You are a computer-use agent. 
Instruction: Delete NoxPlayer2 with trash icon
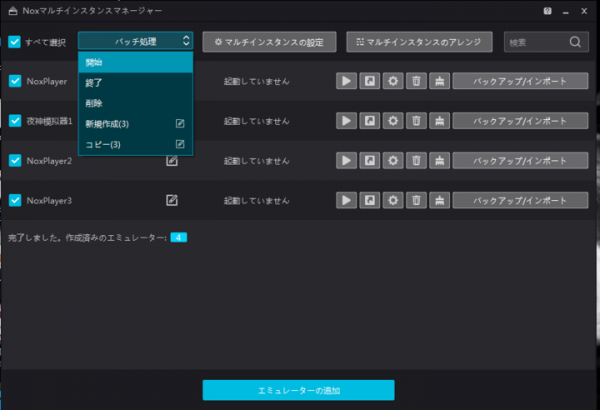coord(416,161)
